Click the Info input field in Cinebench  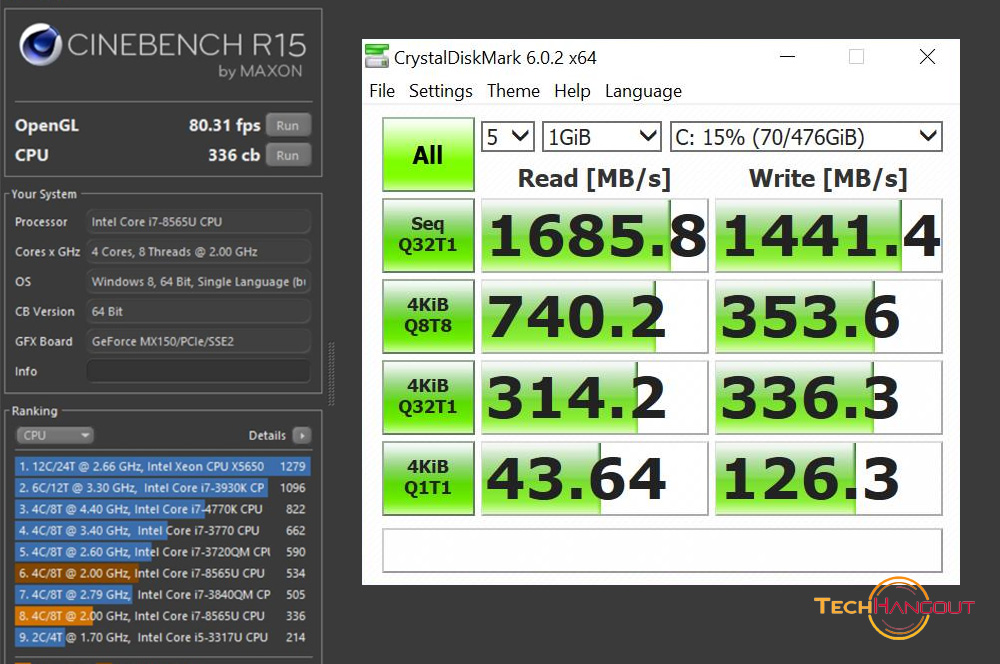(x=198, y=371)
